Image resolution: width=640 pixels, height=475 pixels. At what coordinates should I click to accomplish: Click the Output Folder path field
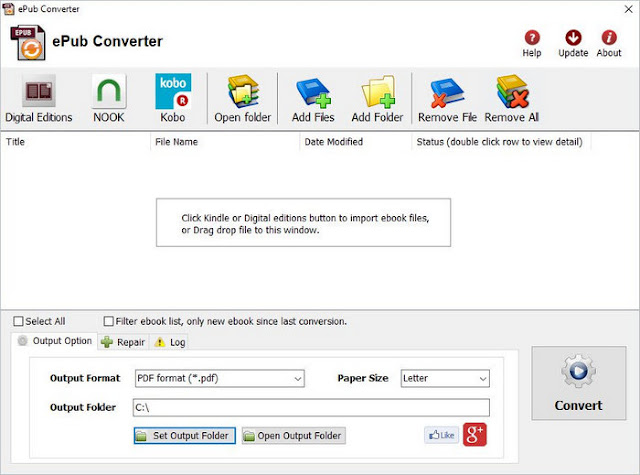pos(311,407)
